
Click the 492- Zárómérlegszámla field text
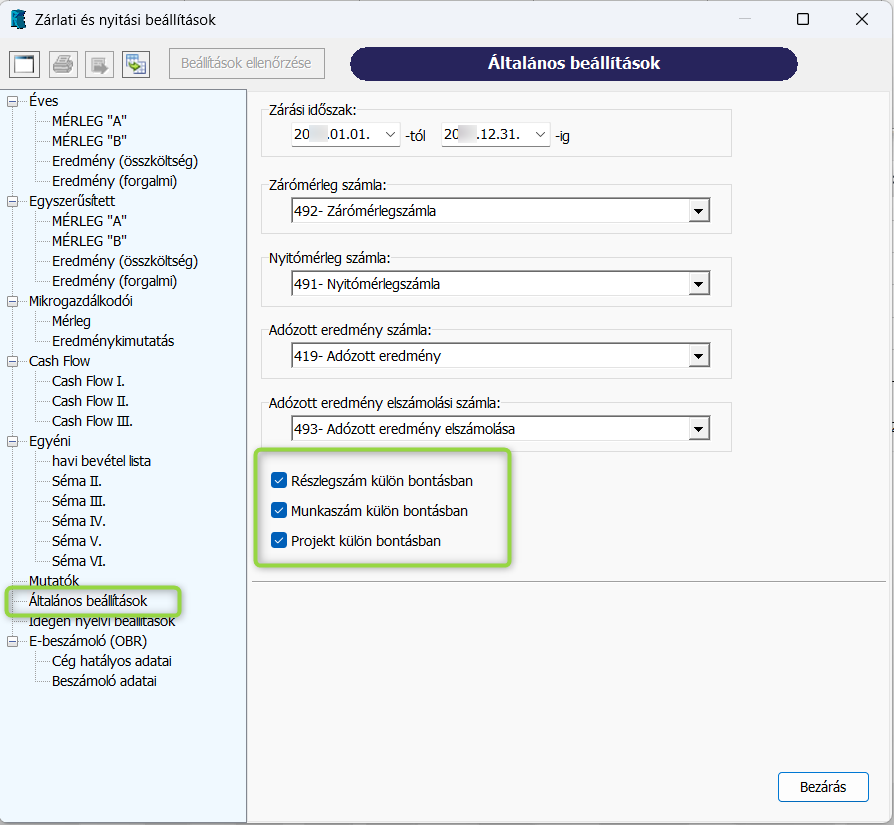365,211
